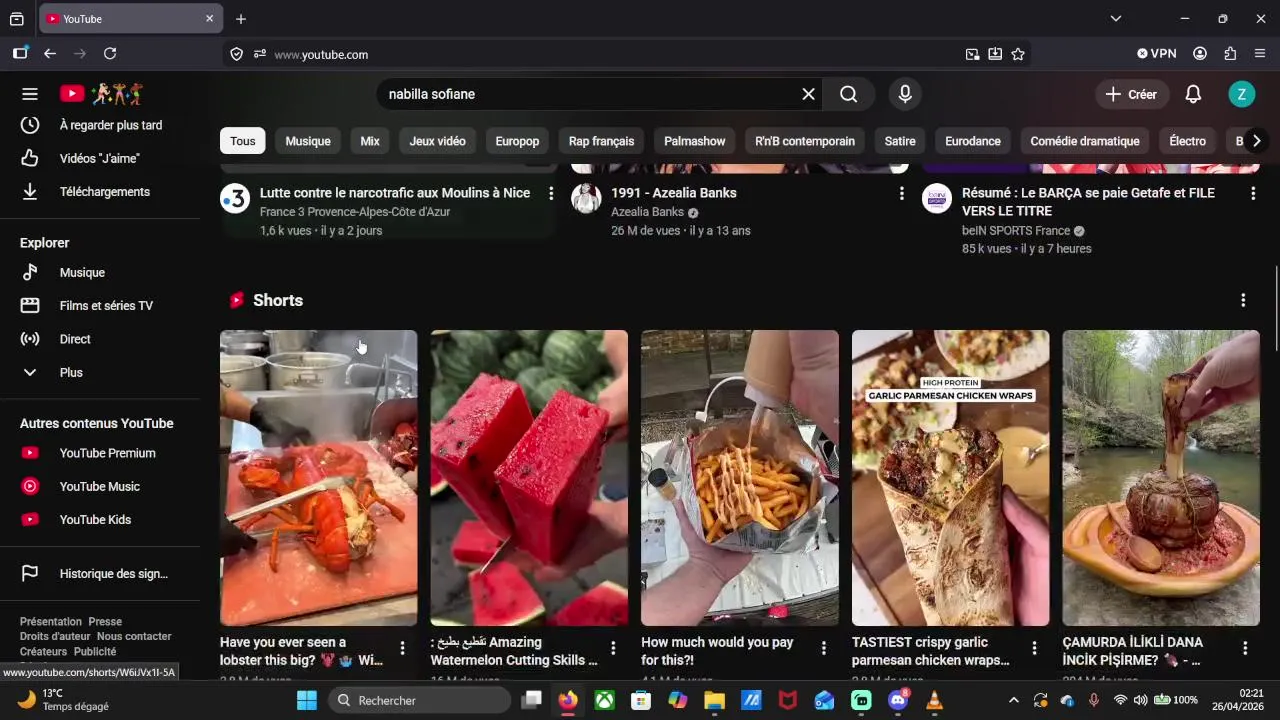This screenshot has height=720, width=1280.
Task: Open Vidéos "J'aime" in sidebar
Action: tap(100, 158)
